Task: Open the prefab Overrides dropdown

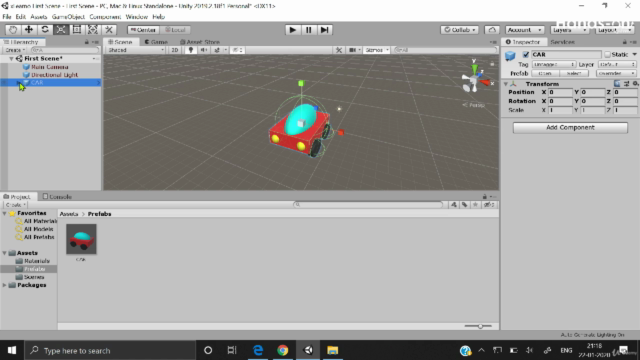Action: [616, 73]
